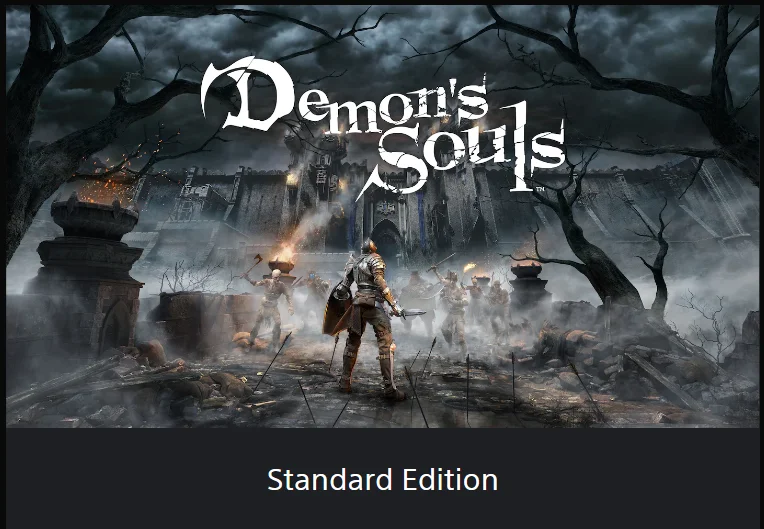Viewport: 764px width, 529px height.
Task: Click the small unlit brazier on the right
Action: [x=526, y=269]
